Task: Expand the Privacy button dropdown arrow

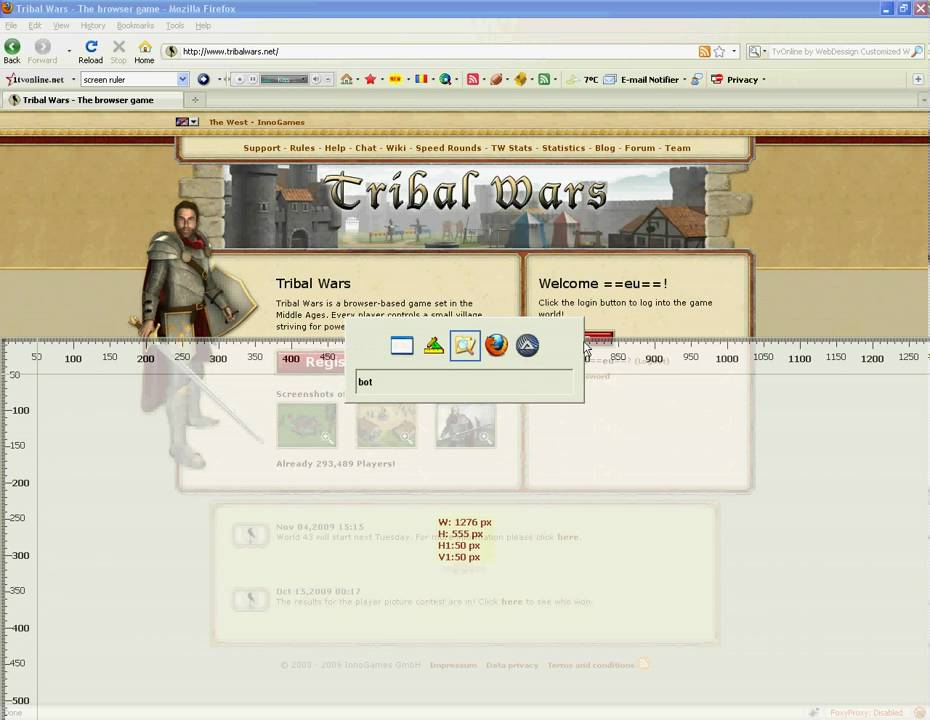Action: click(764, 79)
